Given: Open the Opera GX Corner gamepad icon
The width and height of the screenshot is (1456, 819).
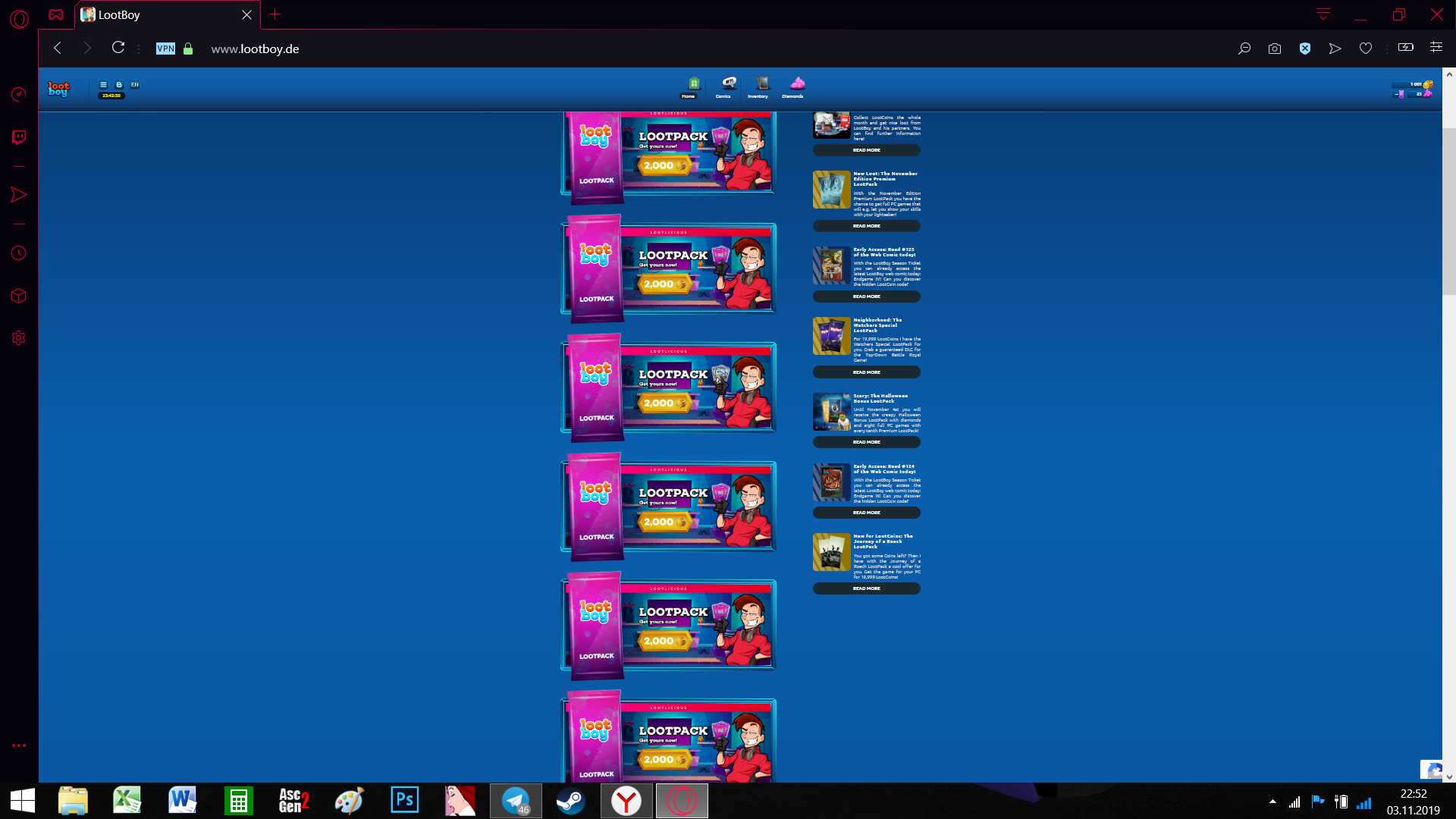Looking at the screenshot, I should click(x=56, y=14).
